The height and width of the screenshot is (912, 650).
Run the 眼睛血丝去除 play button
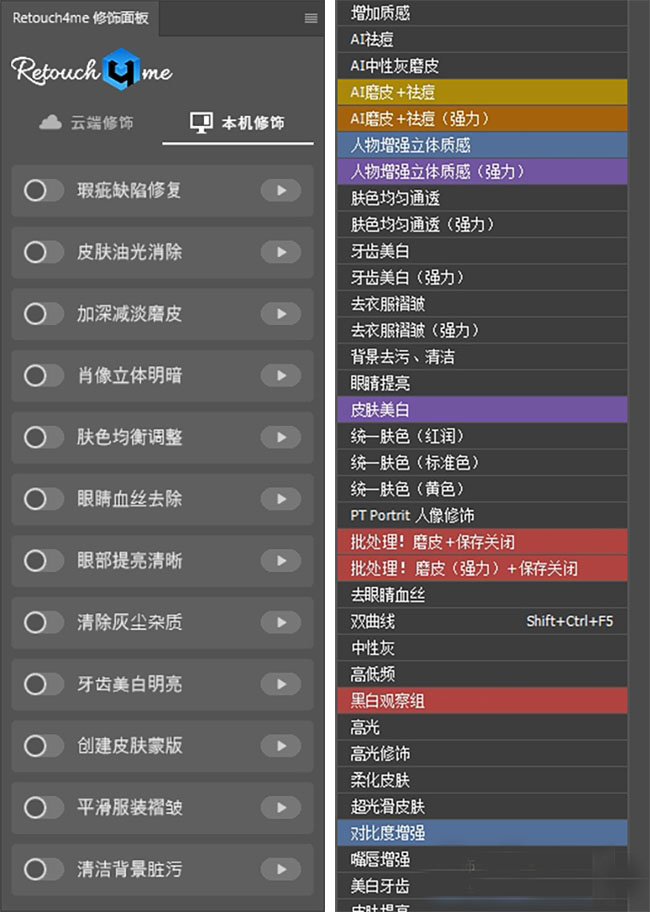[281, 498]
